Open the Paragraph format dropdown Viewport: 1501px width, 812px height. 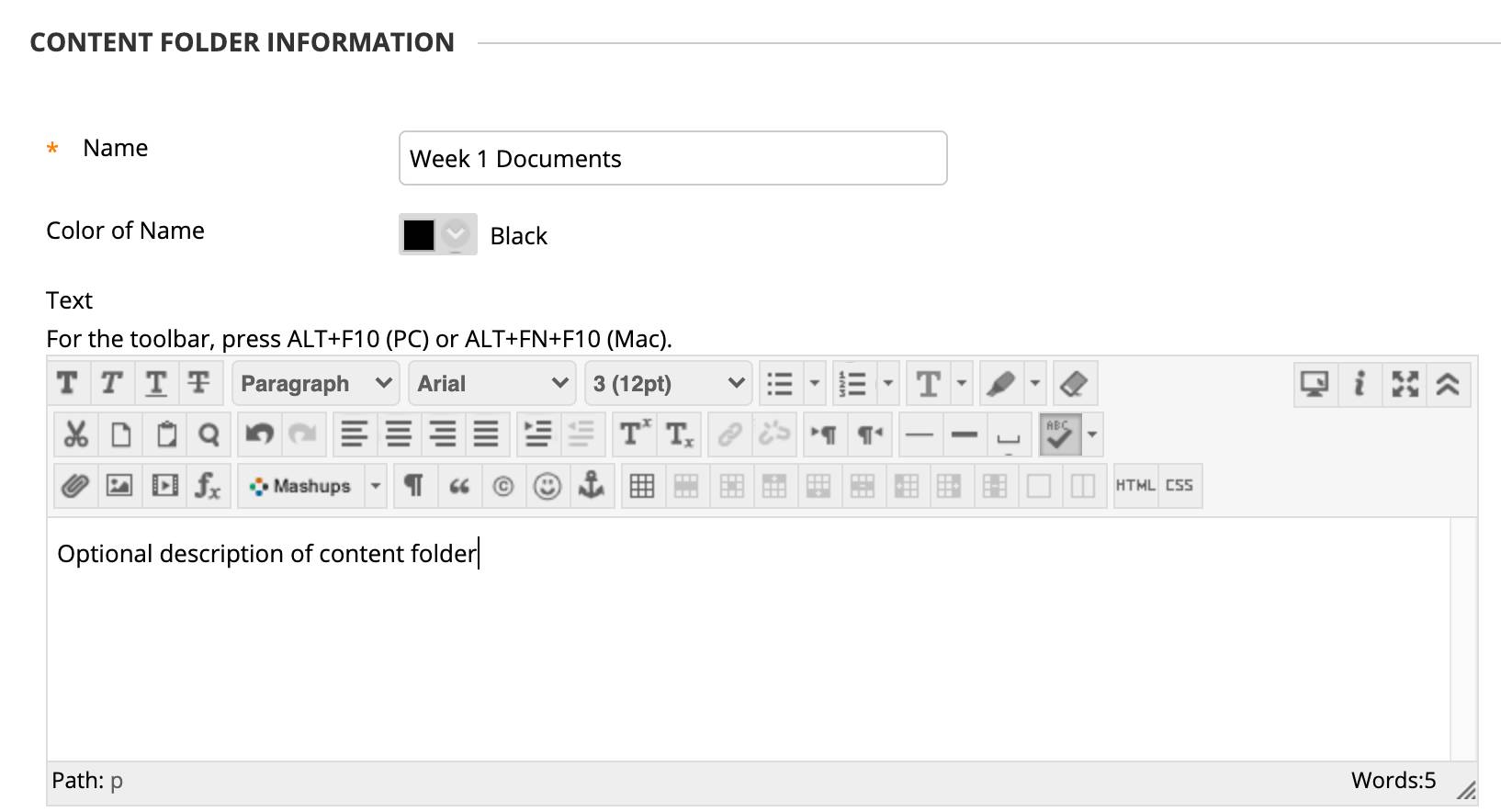pyautogui.click(x=315, y=383)
